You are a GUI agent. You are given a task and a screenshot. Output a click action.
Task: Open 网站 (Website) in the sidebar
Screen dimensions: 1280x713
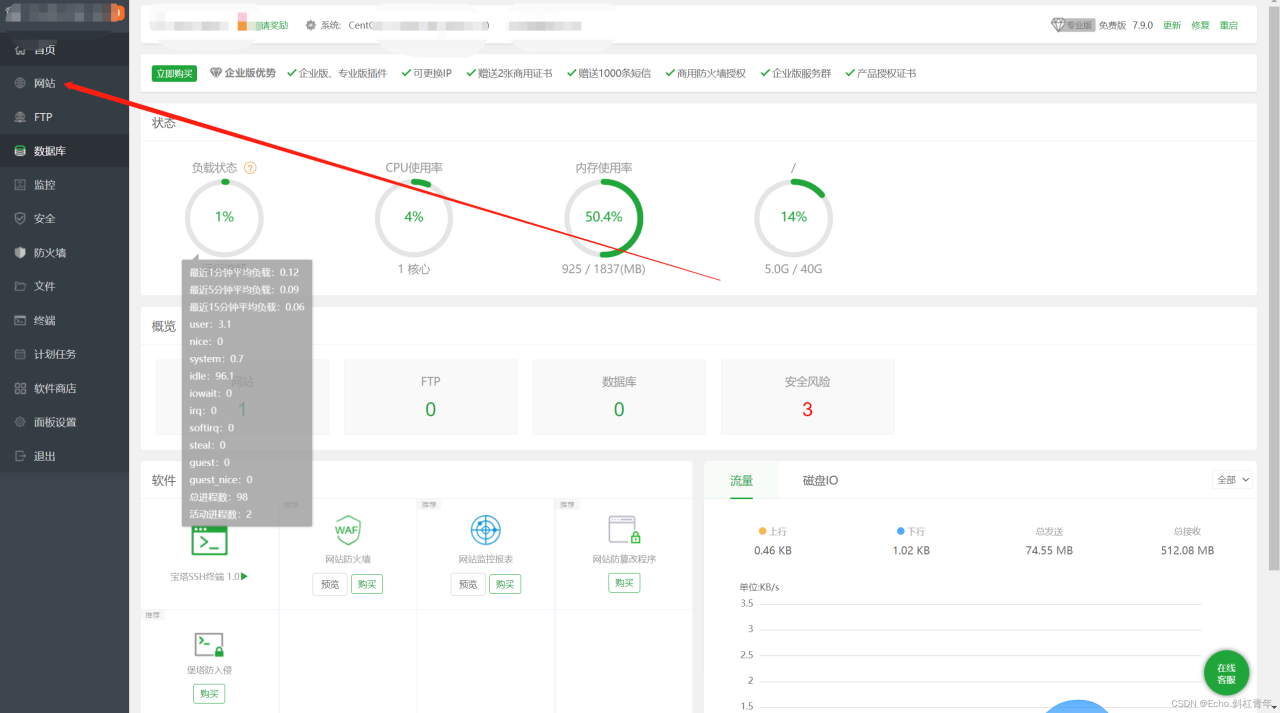[44, 83]
